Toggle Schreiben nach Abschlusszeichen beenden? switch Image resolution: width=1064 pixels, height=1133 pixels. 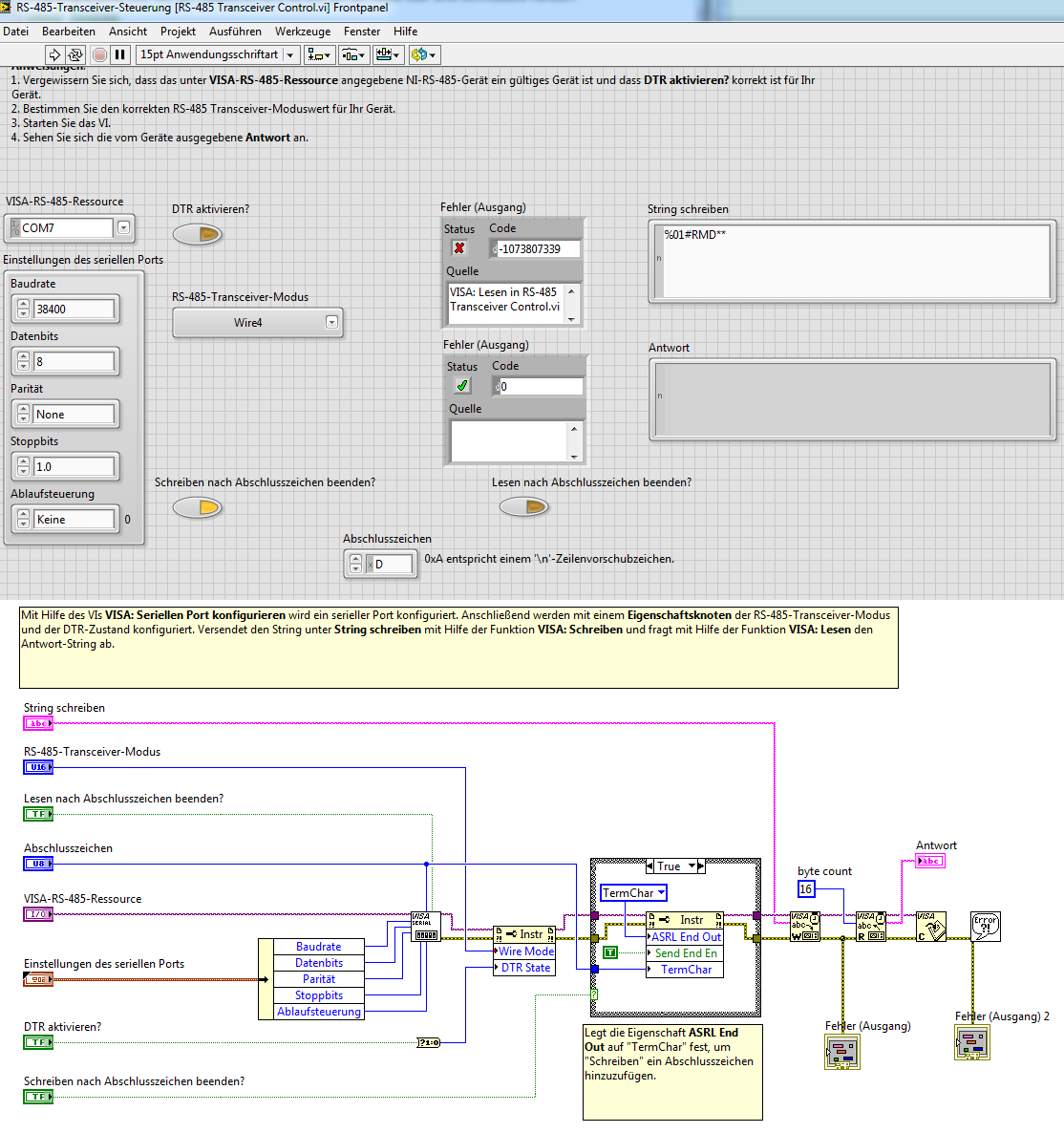197,507
